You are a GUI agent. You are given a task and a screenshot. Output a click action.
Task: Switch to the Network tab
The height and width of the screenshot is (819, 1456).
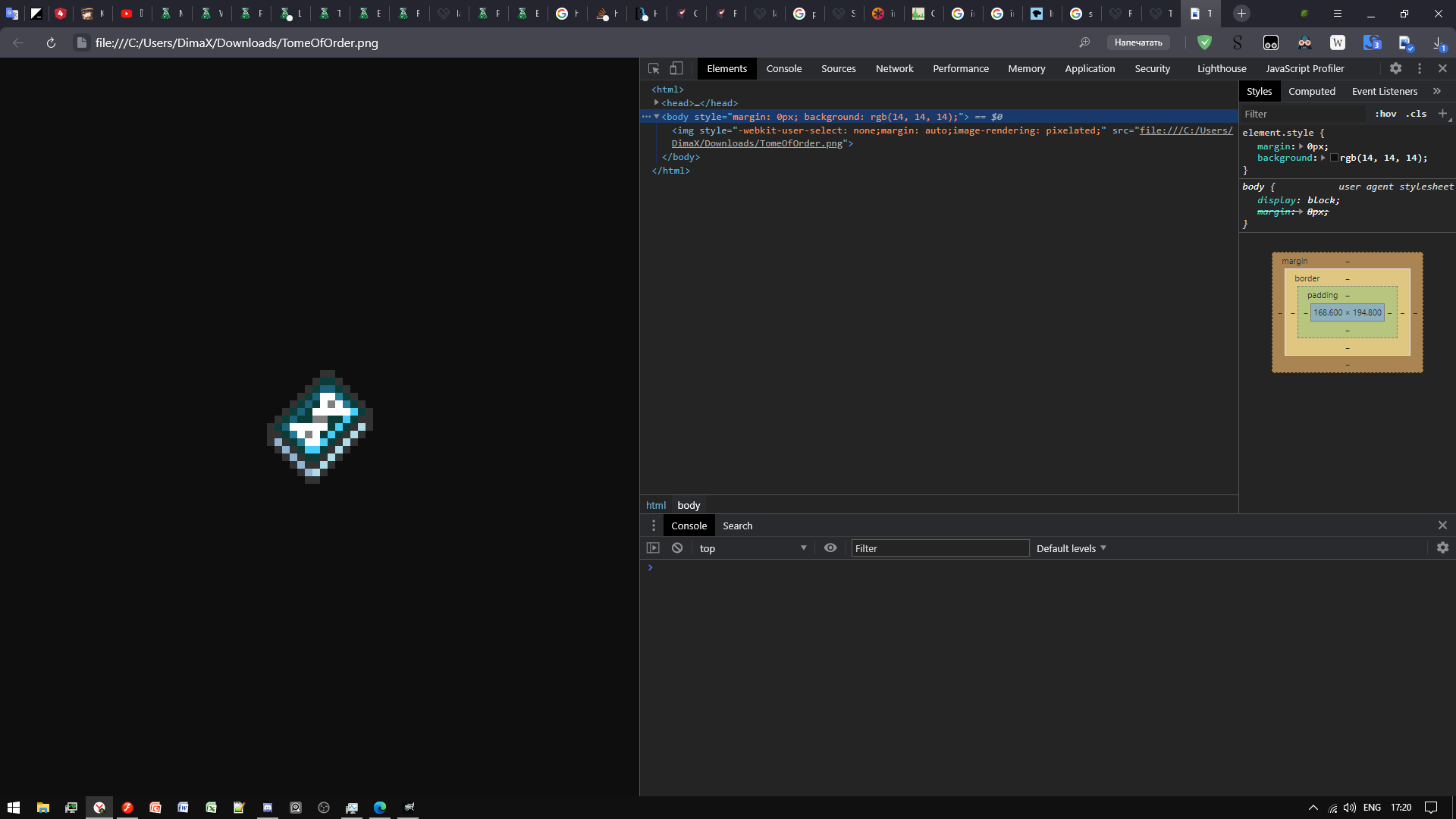tap(894, 68)
